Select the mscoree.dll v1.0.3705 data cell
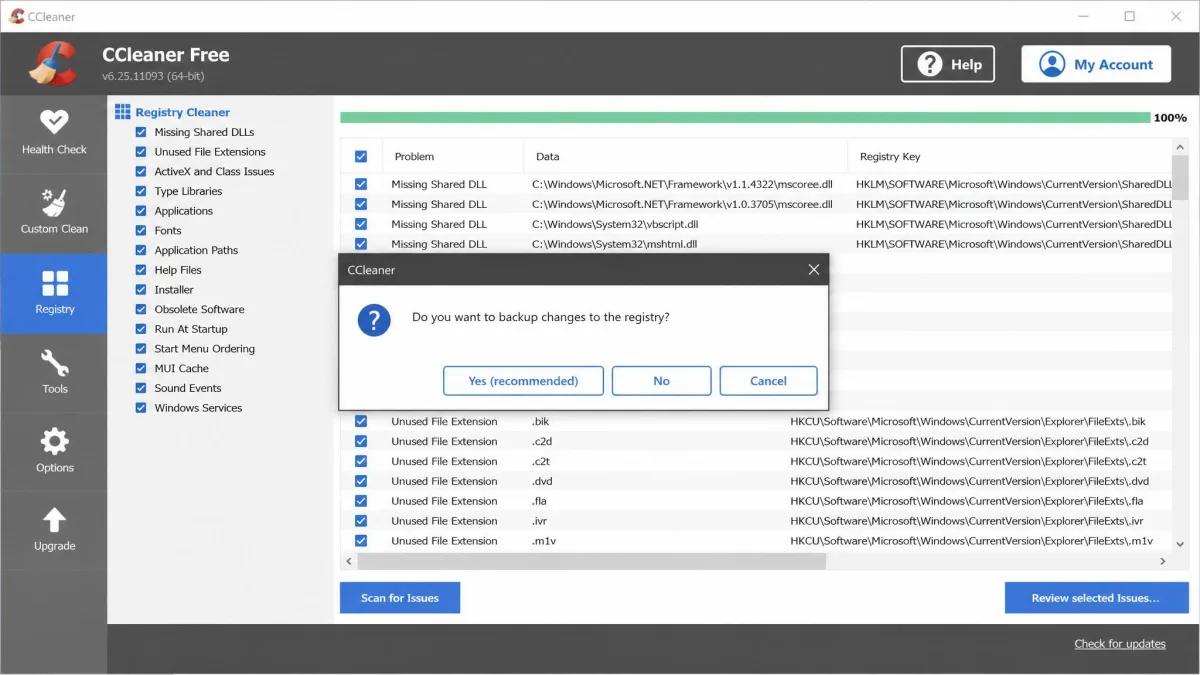This screenshot has width=1200, height=675. pyautogui.click(x=682, y=204)
